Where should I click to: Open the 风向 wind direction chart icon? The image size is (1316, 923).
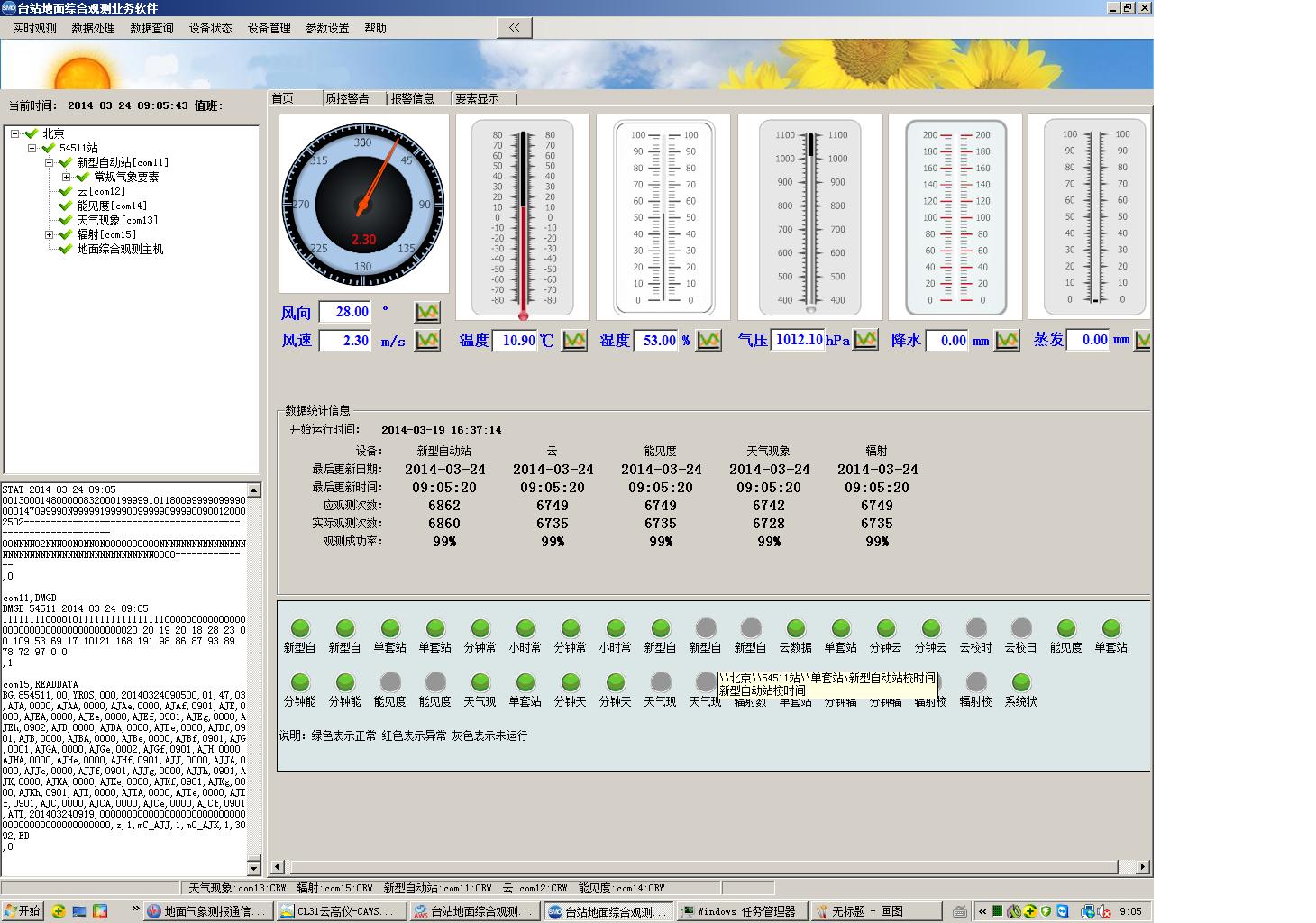[427, 312]
